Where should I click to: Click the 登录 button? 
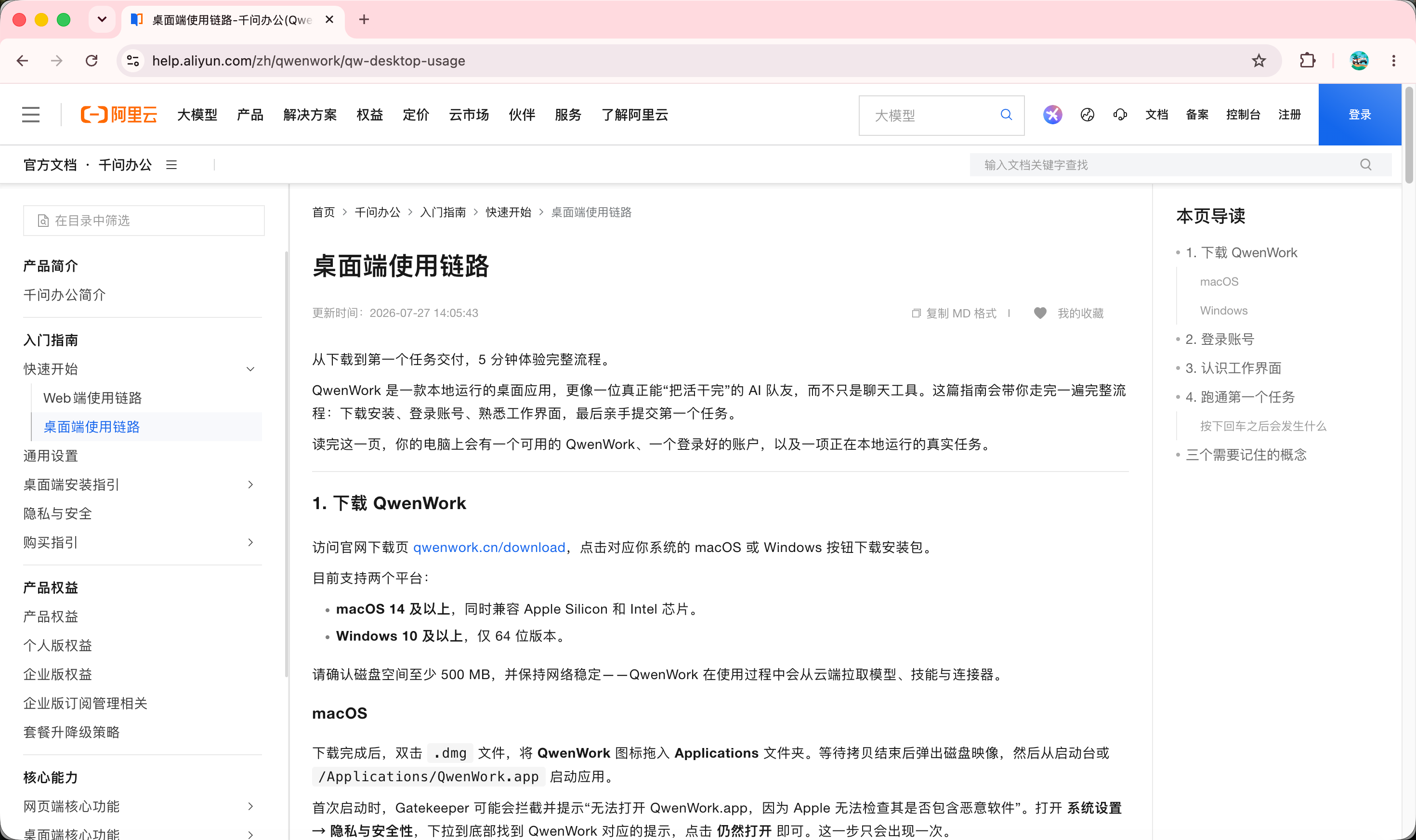click(x=1359, y=115)
